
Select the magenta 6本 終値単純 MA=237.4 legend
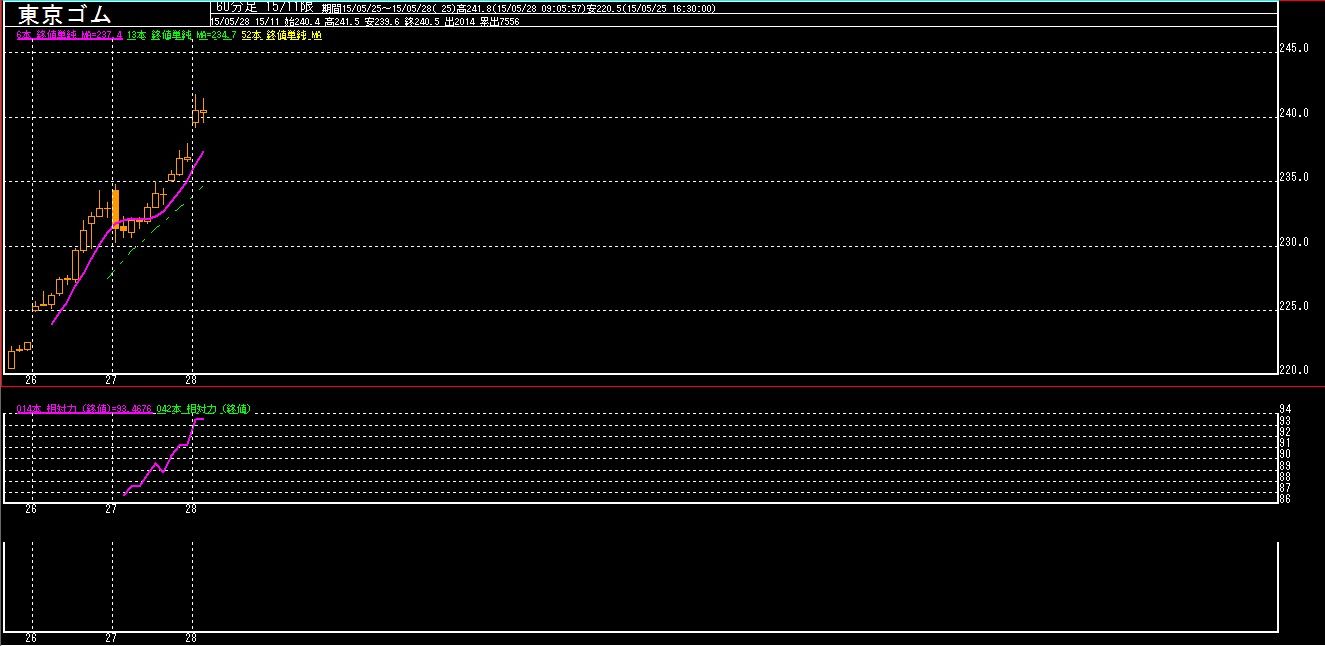tap(70, 35)
